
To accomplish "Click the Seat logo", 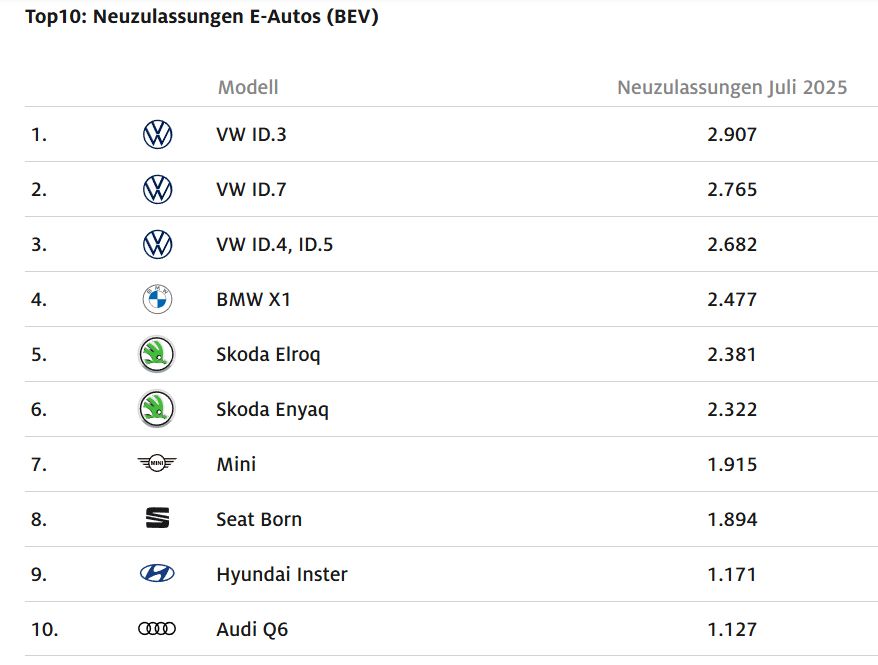I will 157,518.
